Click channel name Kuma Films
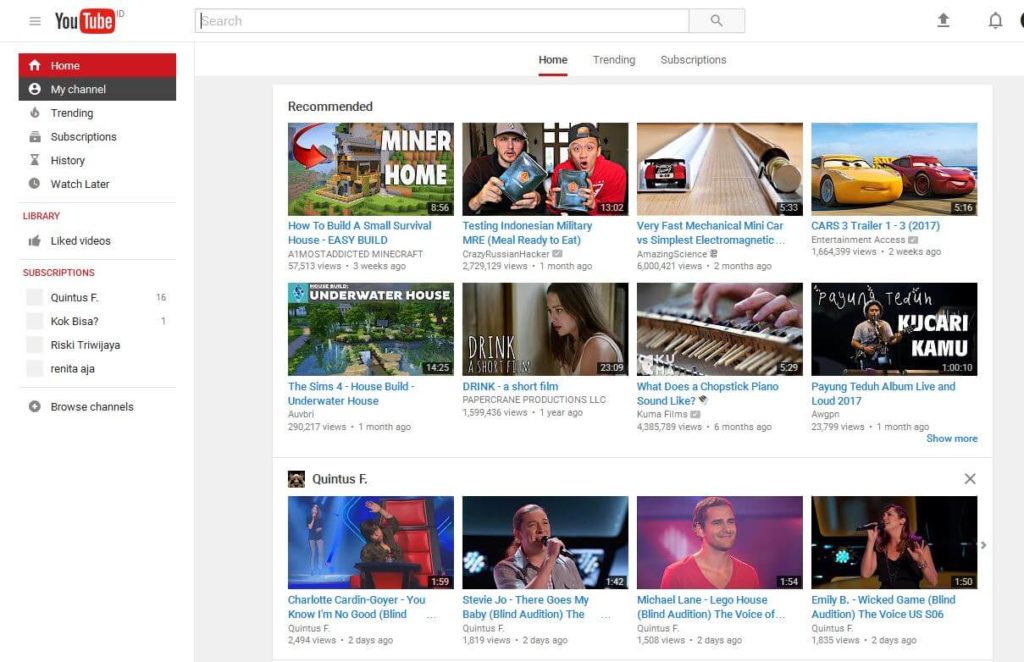This screenshot has width=1024, height=662. tap(662, 414)
